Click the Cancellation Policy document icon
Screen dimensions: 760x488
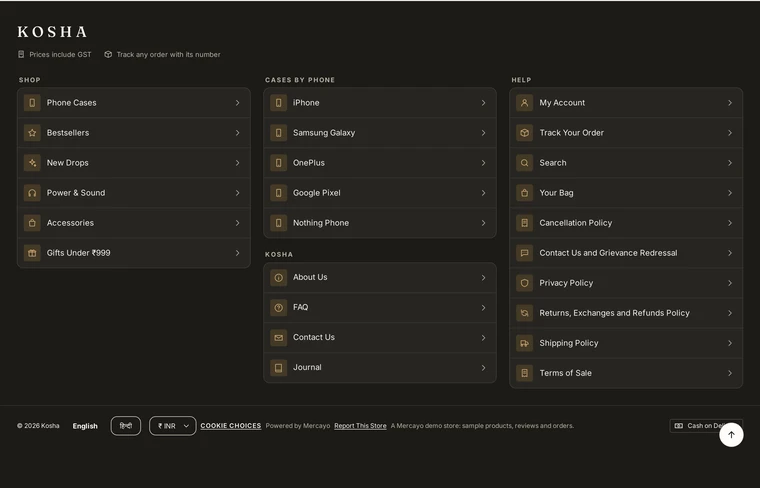pyautogui.click(x=524, y=223)
